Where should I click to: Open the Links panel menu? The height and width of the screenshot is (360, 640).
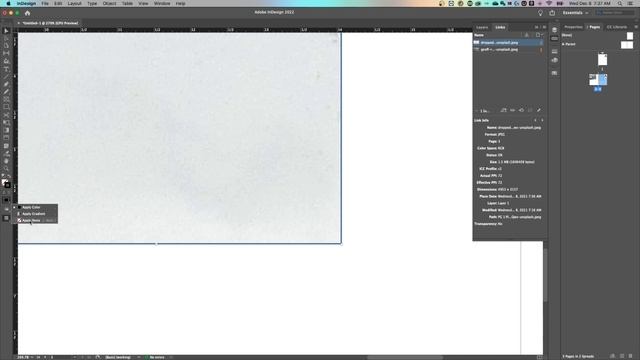coord(544,27)
